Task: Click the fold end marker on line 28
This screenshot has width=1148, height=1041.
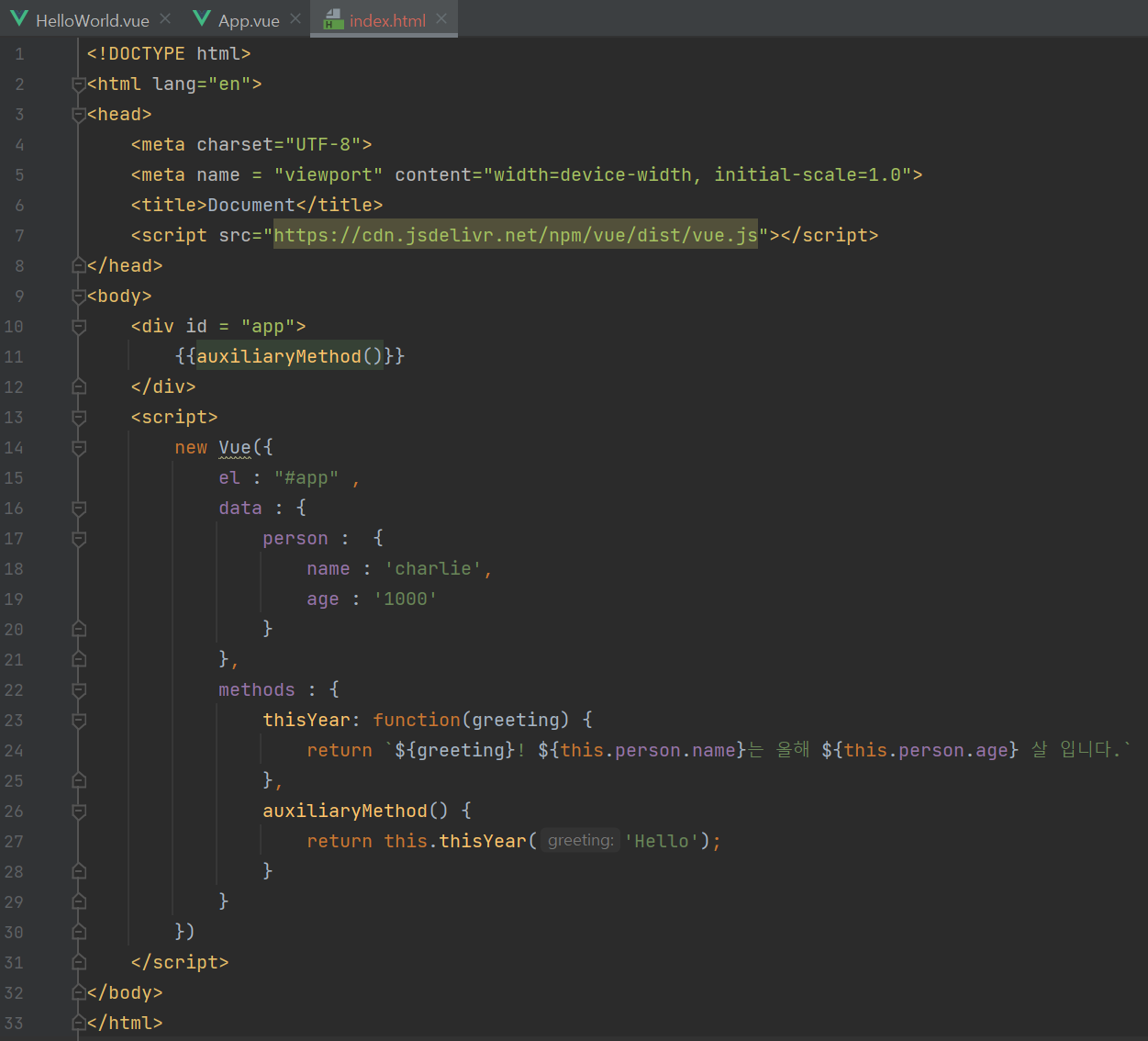Action: (x=79, y=871)
